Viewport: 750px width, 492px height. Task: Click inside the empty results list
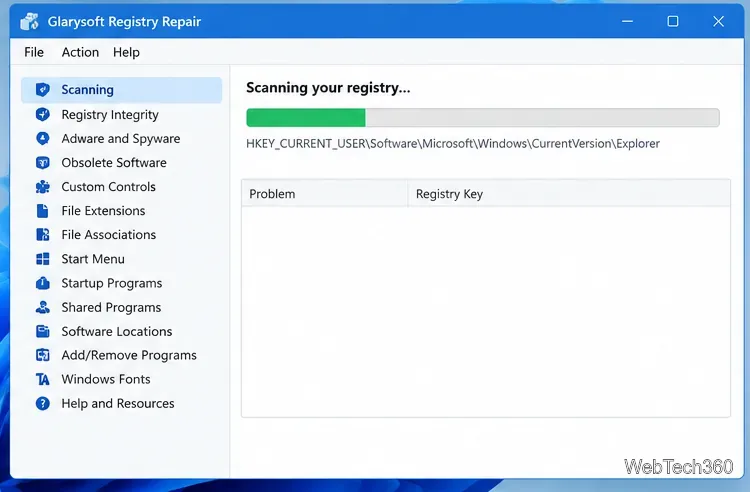coord(486,311)
